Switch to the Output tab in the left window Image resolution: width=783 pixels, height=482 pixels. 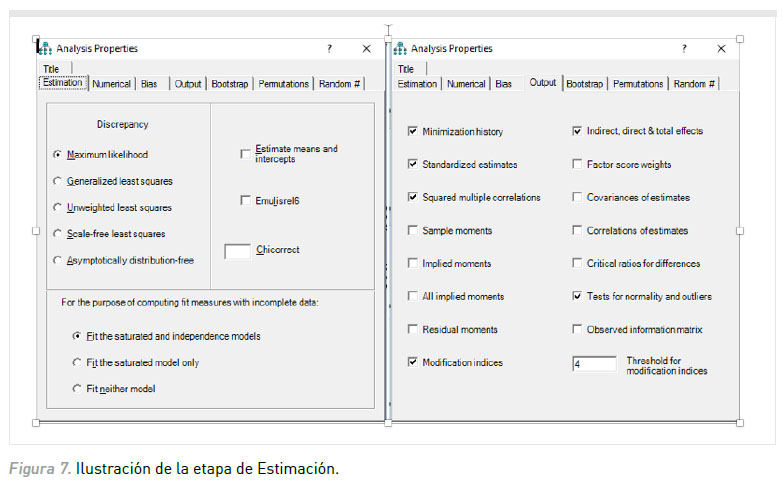click(188, 84)
